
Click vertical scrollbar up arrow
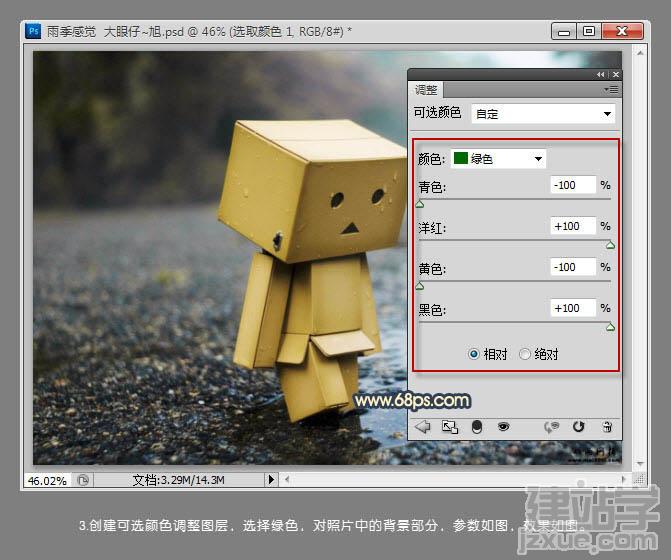coord(640,53)
